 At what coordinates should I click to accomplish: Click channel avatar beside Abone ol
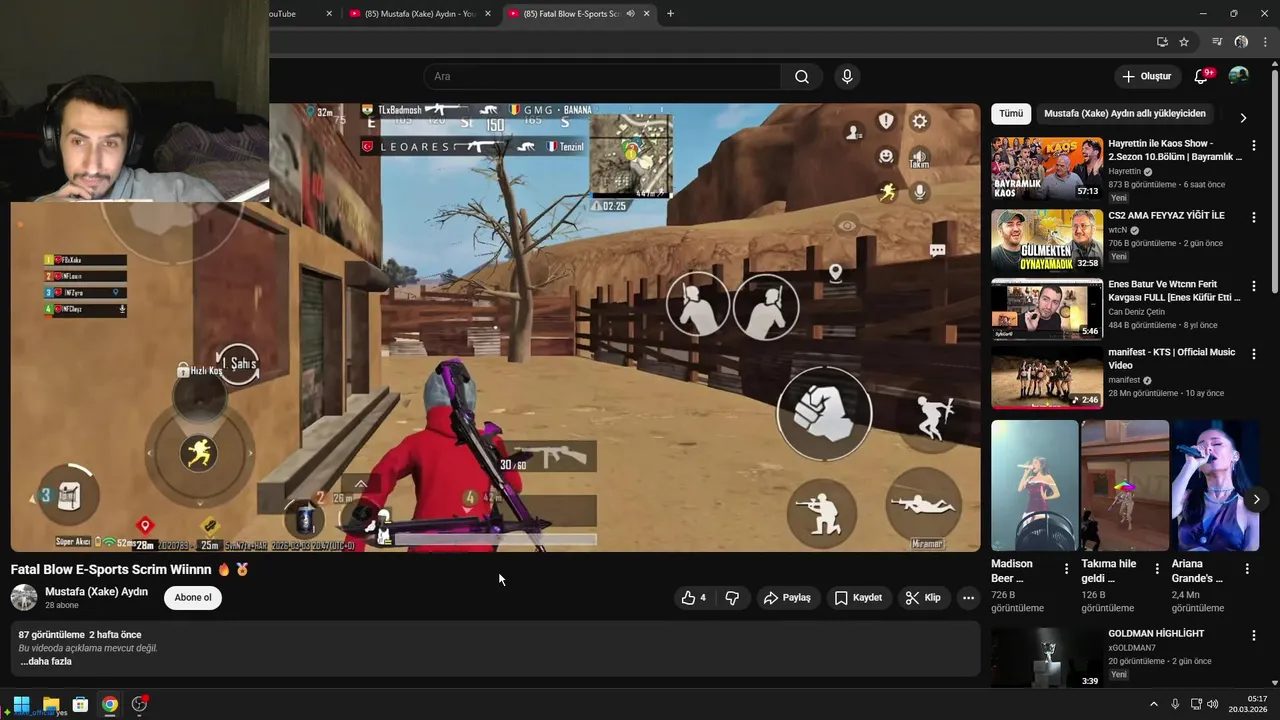pyautogui.click(x=24, y=598)
